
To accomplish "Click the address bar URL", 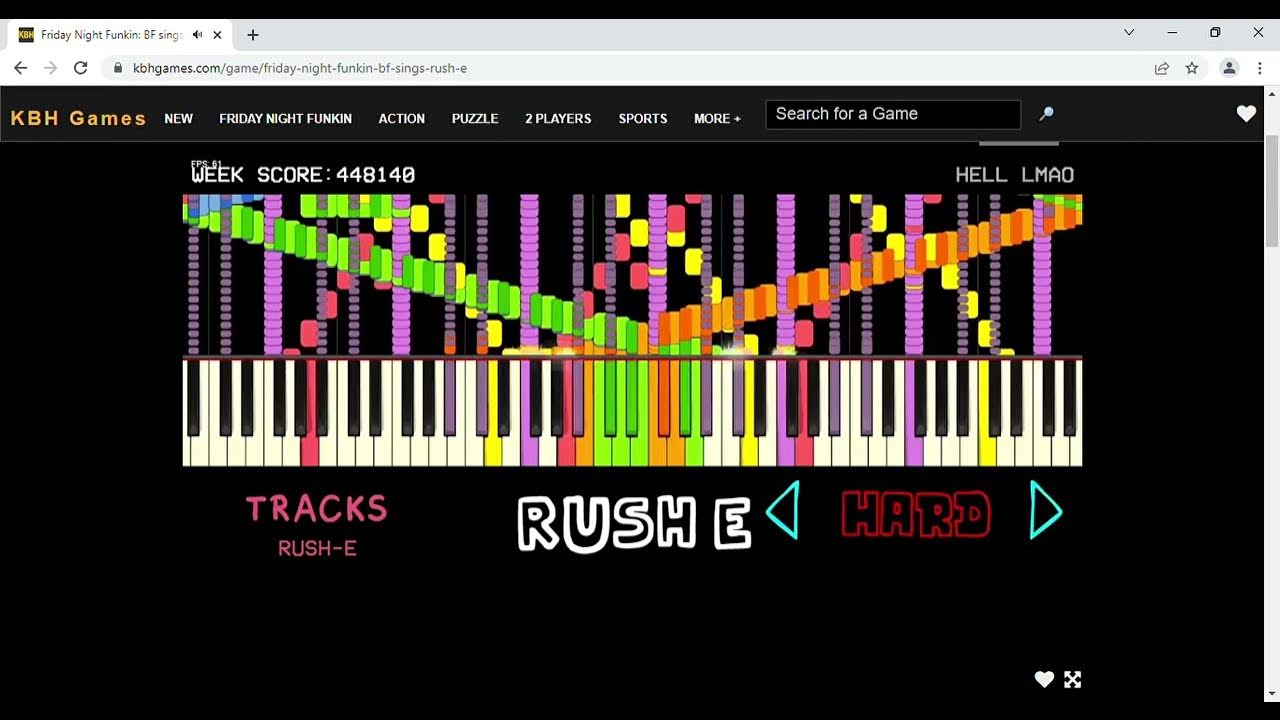I will (300, 68).
